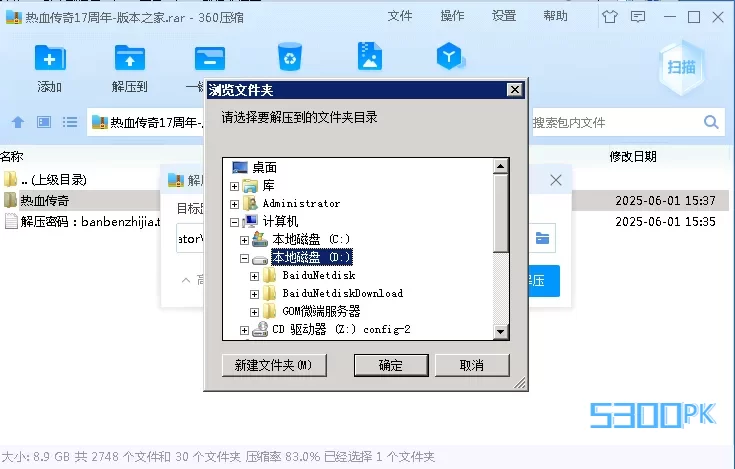Expand the 库 tree node

pos(234,186)
